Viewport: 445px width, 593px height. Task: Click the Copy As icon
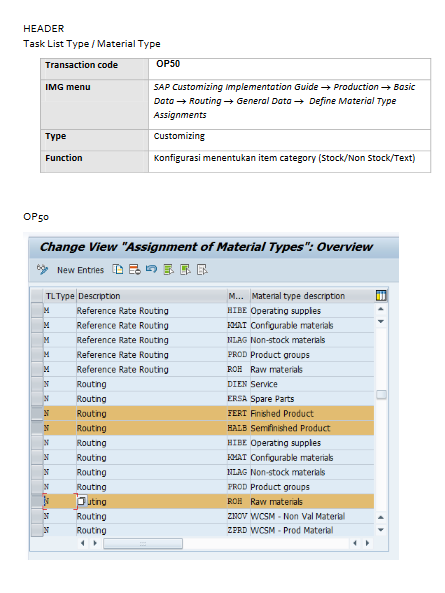click(118, 269)
